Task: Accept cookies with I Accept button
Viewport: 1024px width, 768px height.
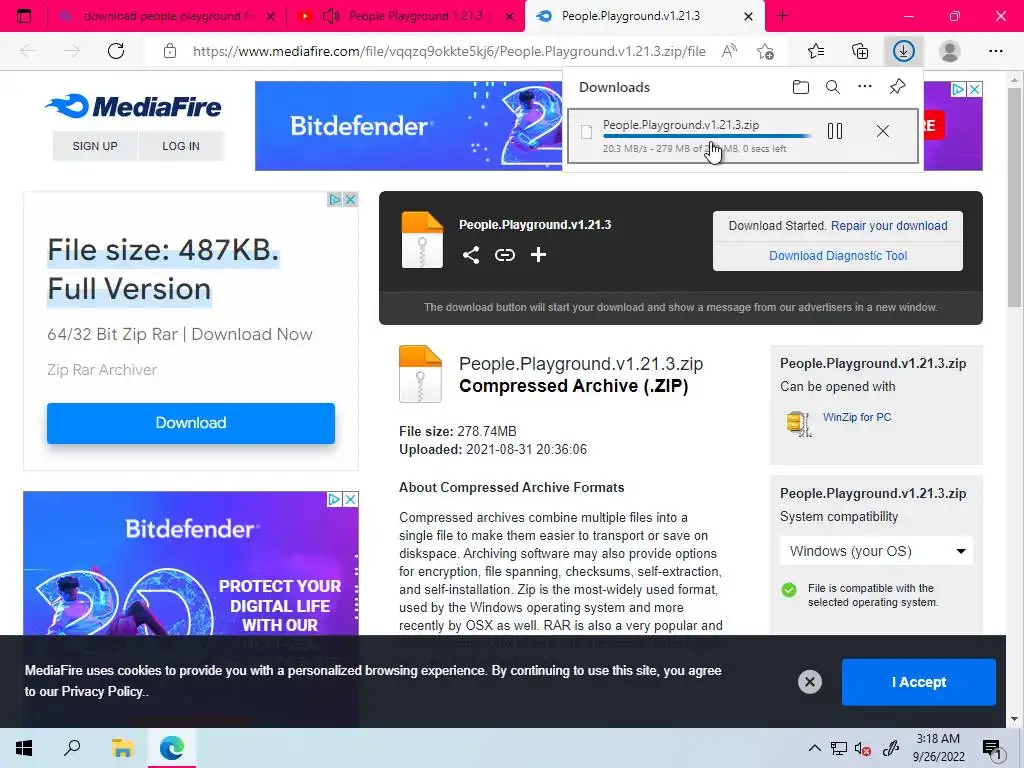Action: [x=919, y=682]
